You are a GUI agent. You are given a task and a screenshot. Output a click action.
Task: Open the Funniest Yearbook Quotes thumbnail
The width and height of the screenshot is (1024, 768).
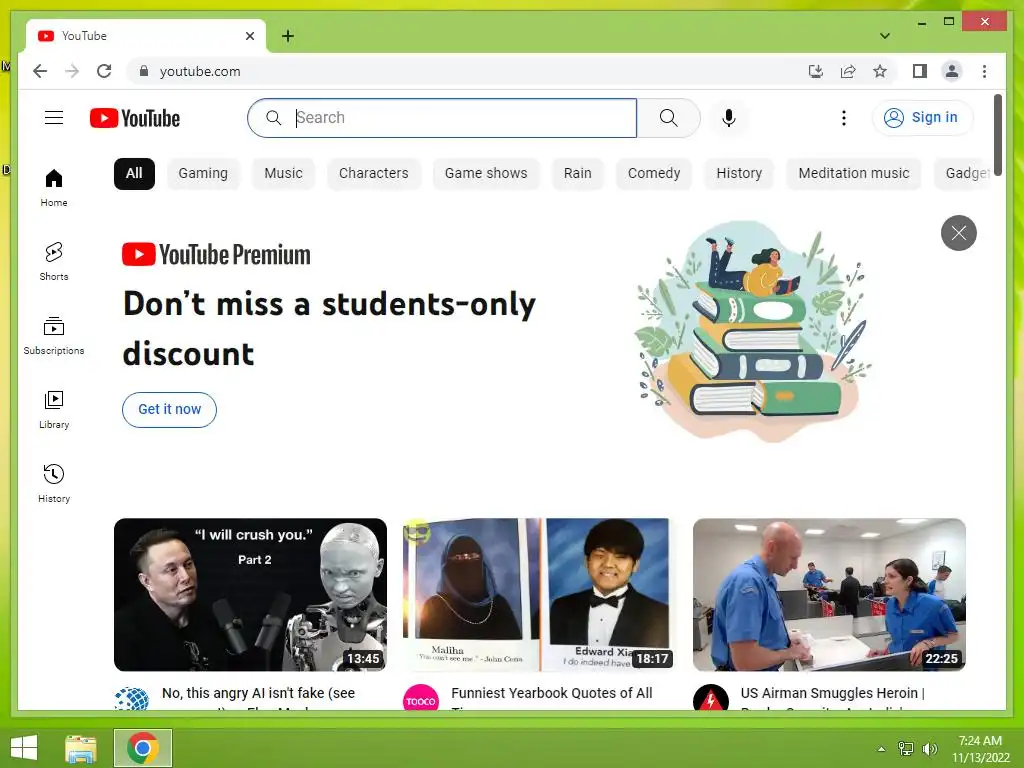539,594
